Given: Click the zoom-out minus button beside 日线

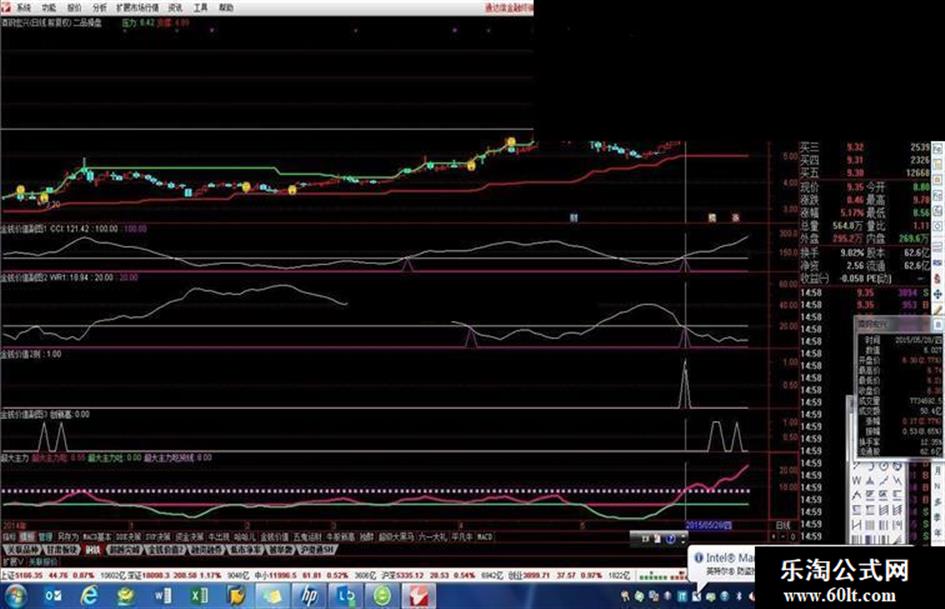Looking at the screenshot, I should 783,537.
